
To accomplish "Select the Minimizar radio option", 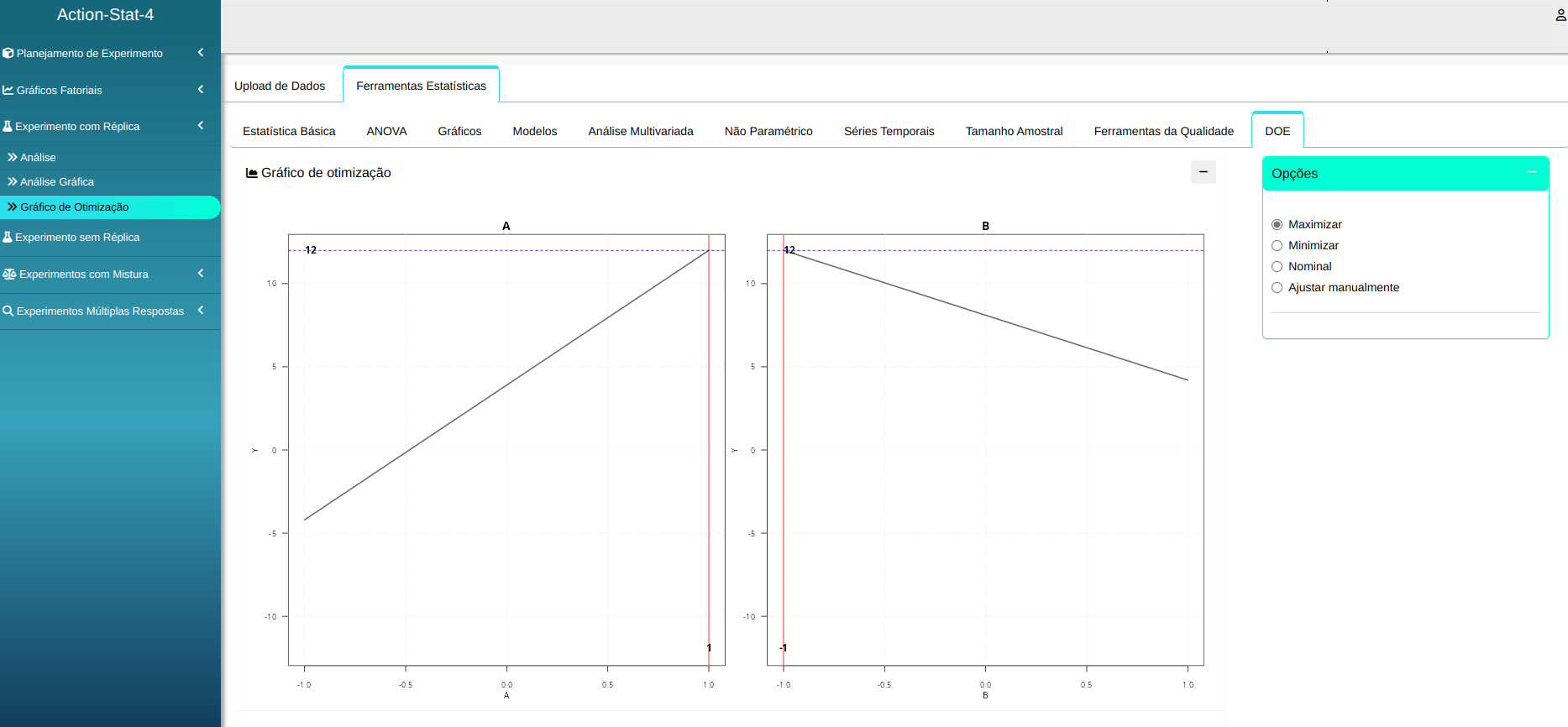I will point(1277,245).
